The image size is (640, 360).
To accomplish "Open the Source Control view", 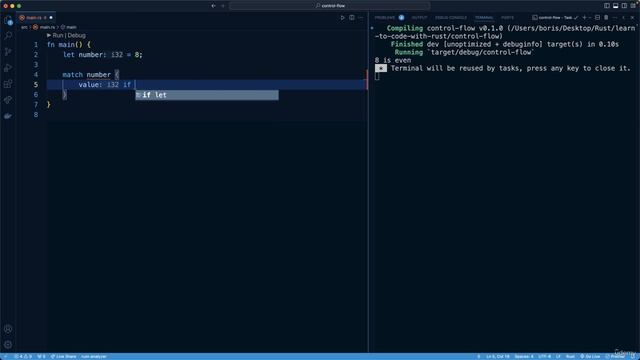I will 8,52.
